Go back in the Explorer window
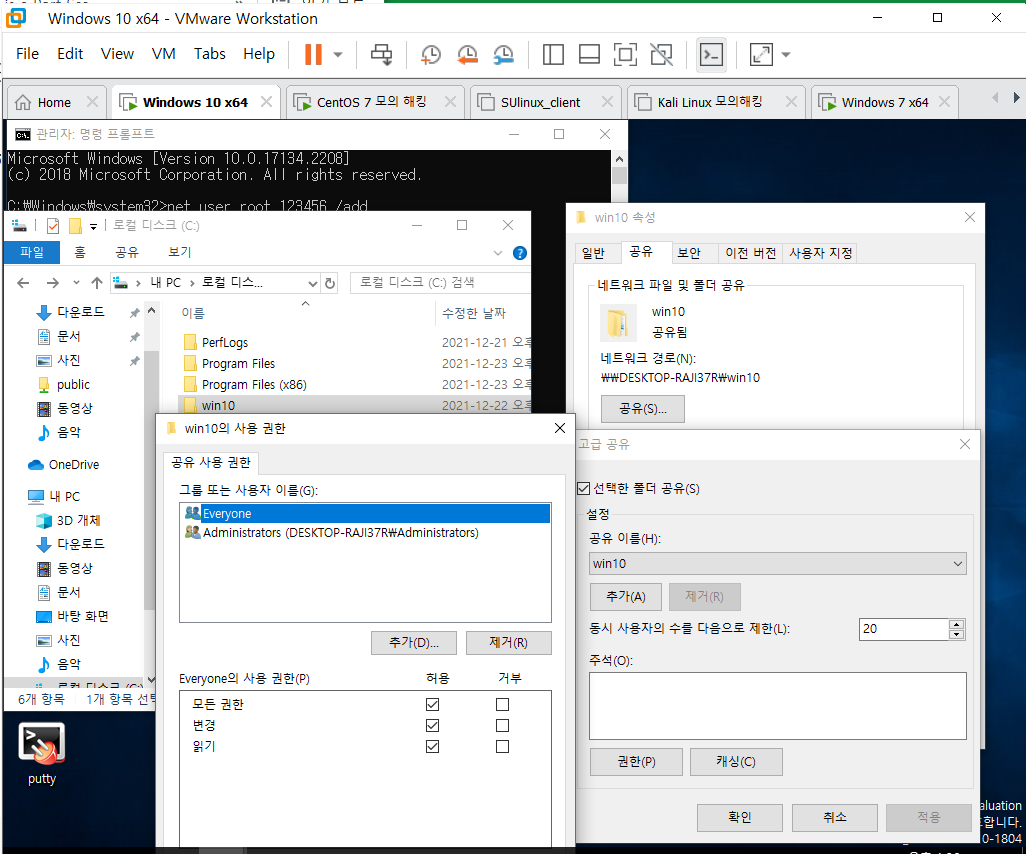This screenshot has width=1026, height=854. click(x=23, y=283)
